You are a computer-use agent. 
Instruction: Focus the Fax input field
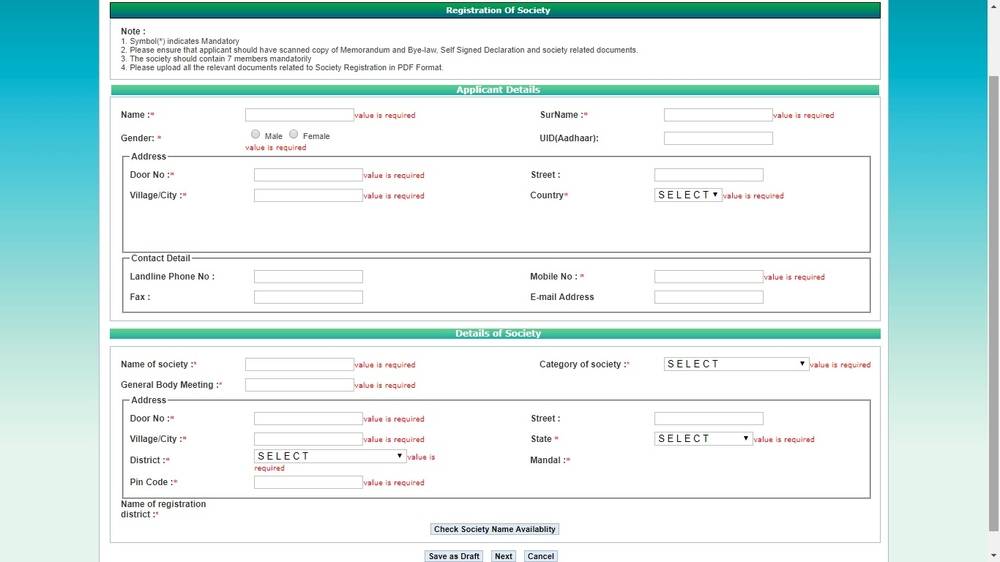pos(308,297)
